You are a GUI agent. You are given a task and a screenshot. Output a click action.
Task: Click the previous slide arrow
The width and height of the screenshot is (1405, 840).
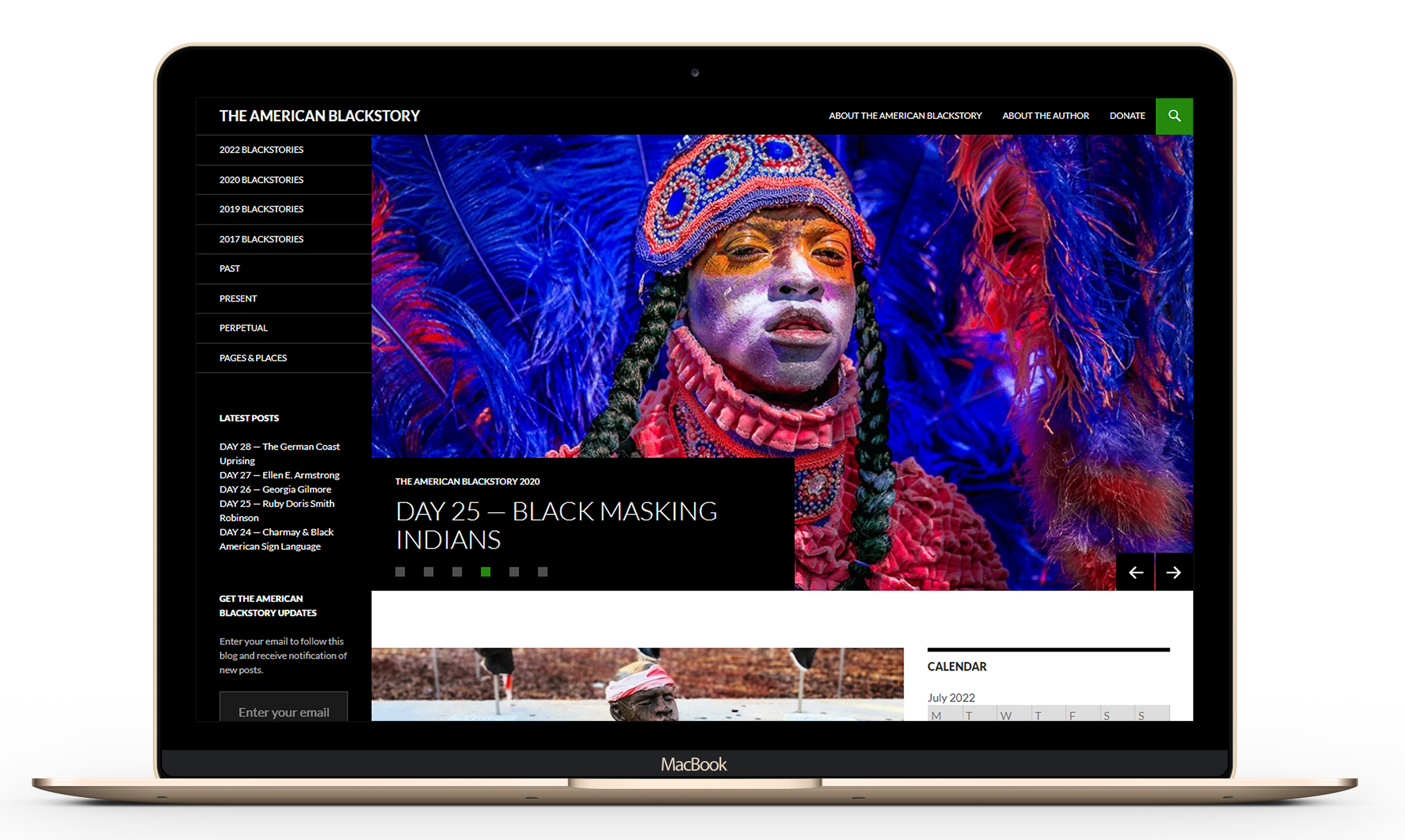point(1135,572)
